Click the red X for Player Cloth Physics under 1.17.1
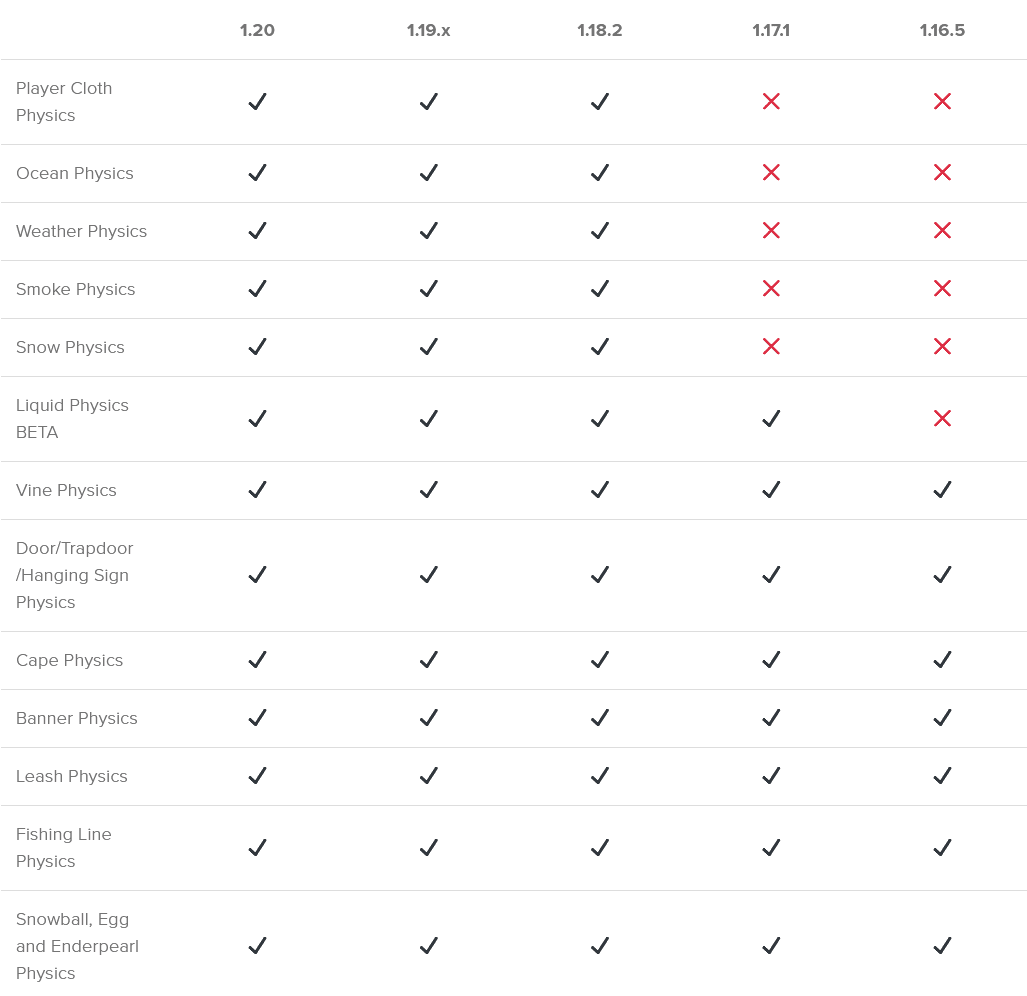The image size is (1027, 996). pyautogui.click(x=771, y=102)
